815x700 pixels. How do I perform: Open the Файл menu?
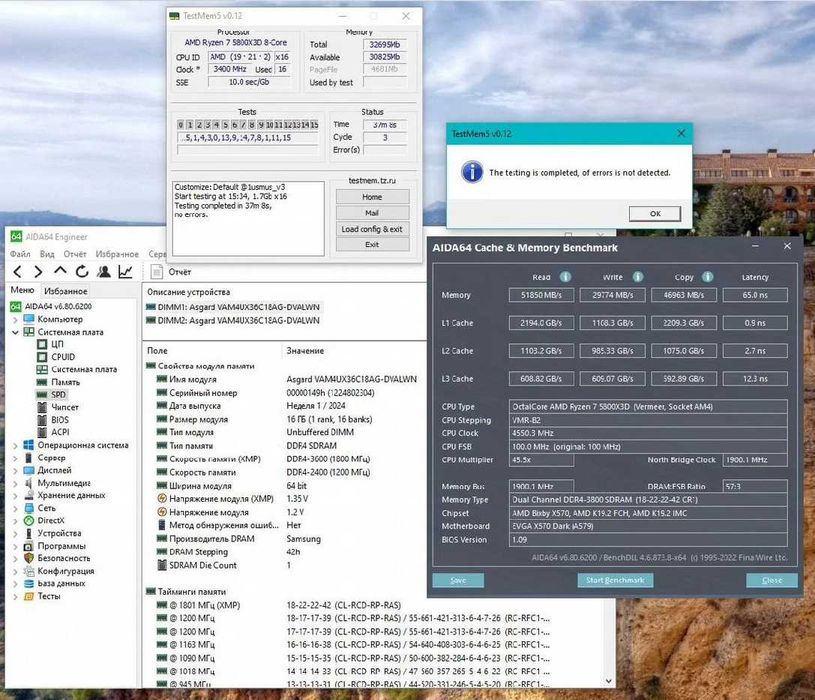tap(20, 254)
